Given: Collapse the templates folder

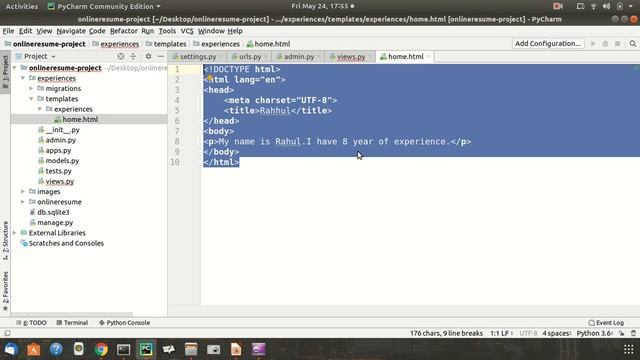Looking at the screenshot, I should pyautogui.click(x=31, y=99).
